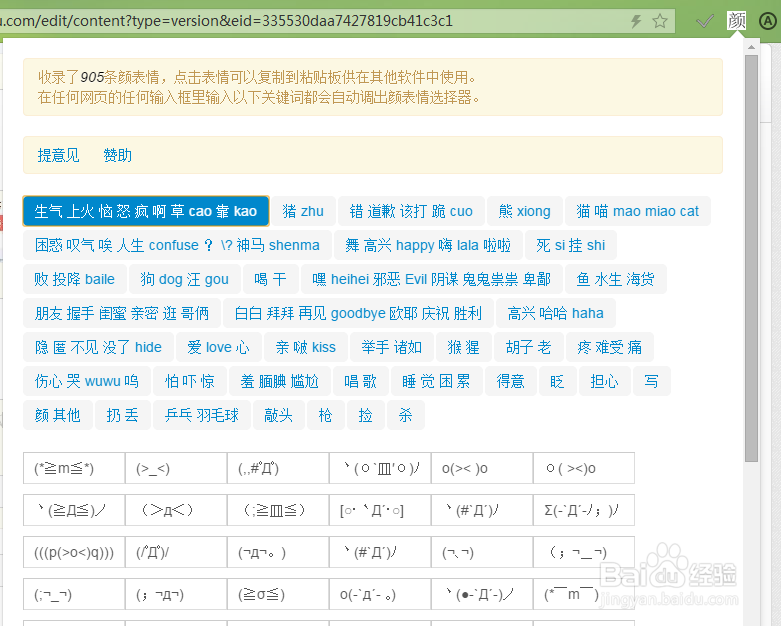The height and width of the screenshot is (626, 781).
Task: Copy the (*￣m￣) kaomoji
Action: (584, 594)
